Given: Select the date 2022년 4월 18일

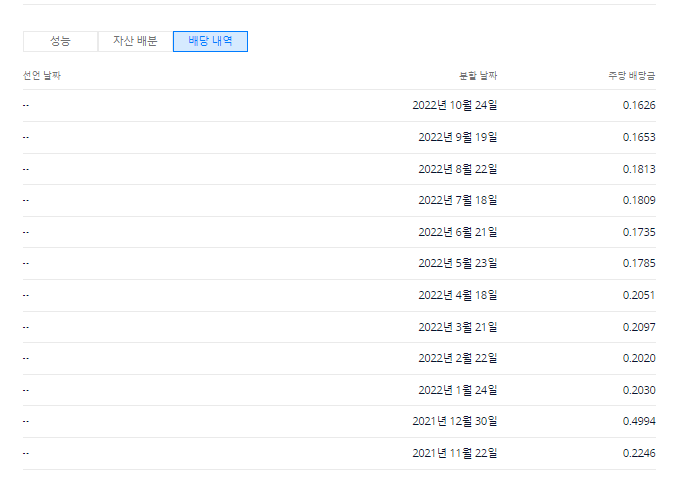Looking at the screenshot, I should point(458,295).
